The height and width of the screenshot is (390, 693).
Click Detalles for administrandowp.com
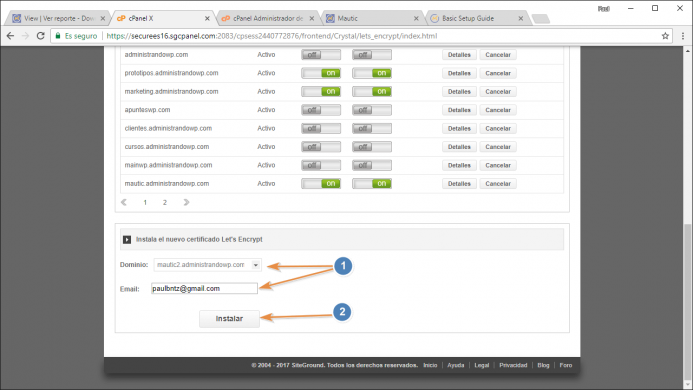[459, 55]
